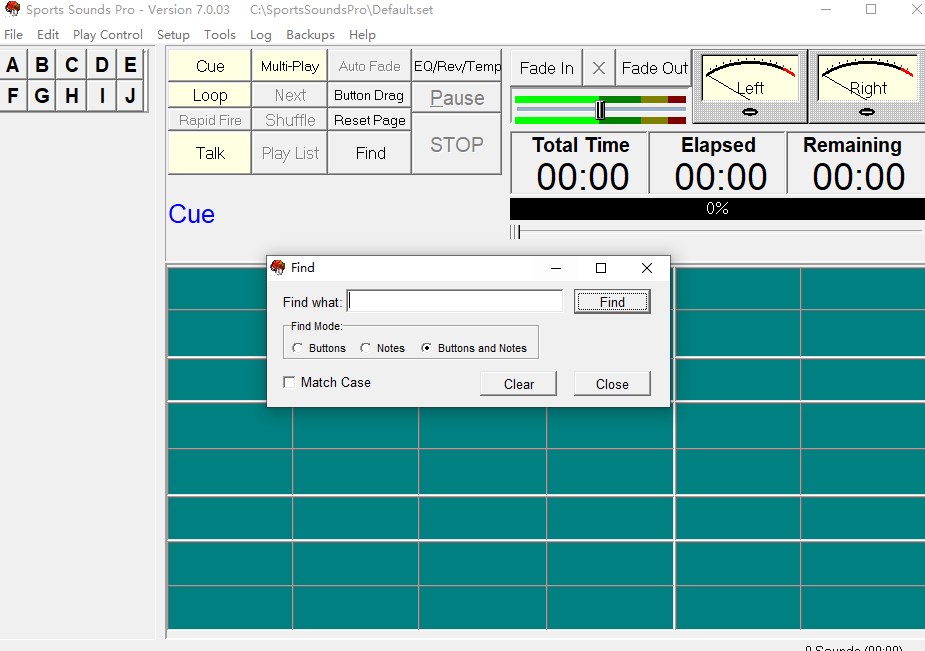The image size is (925, 651).
Task: Open the EQ/Rev/Temp panel
Action: [x=457, y=66]
